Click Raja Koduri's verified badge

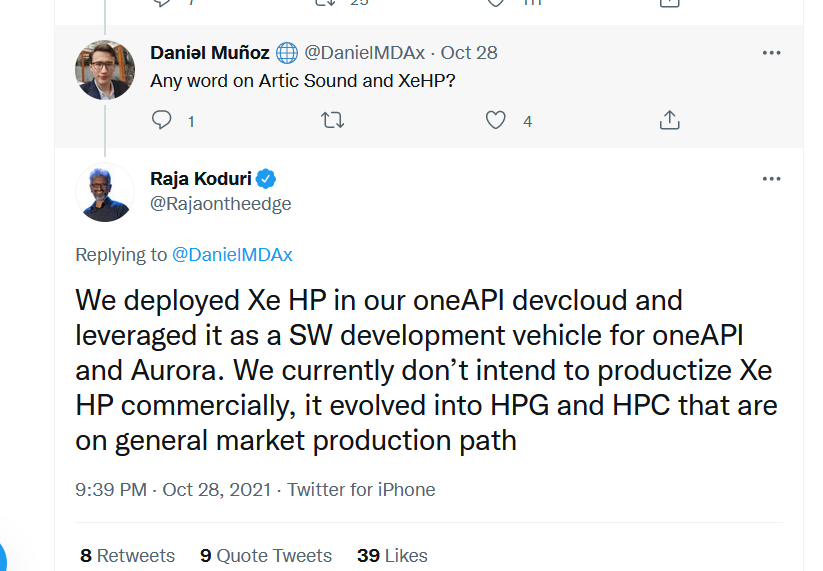coord(267,179)
